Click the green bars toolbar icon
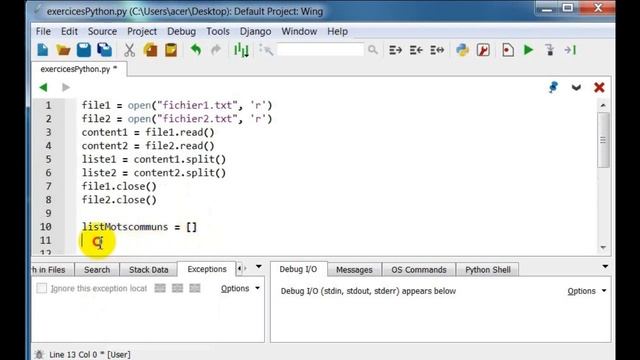Screen dimensions: 640x360 241,50
